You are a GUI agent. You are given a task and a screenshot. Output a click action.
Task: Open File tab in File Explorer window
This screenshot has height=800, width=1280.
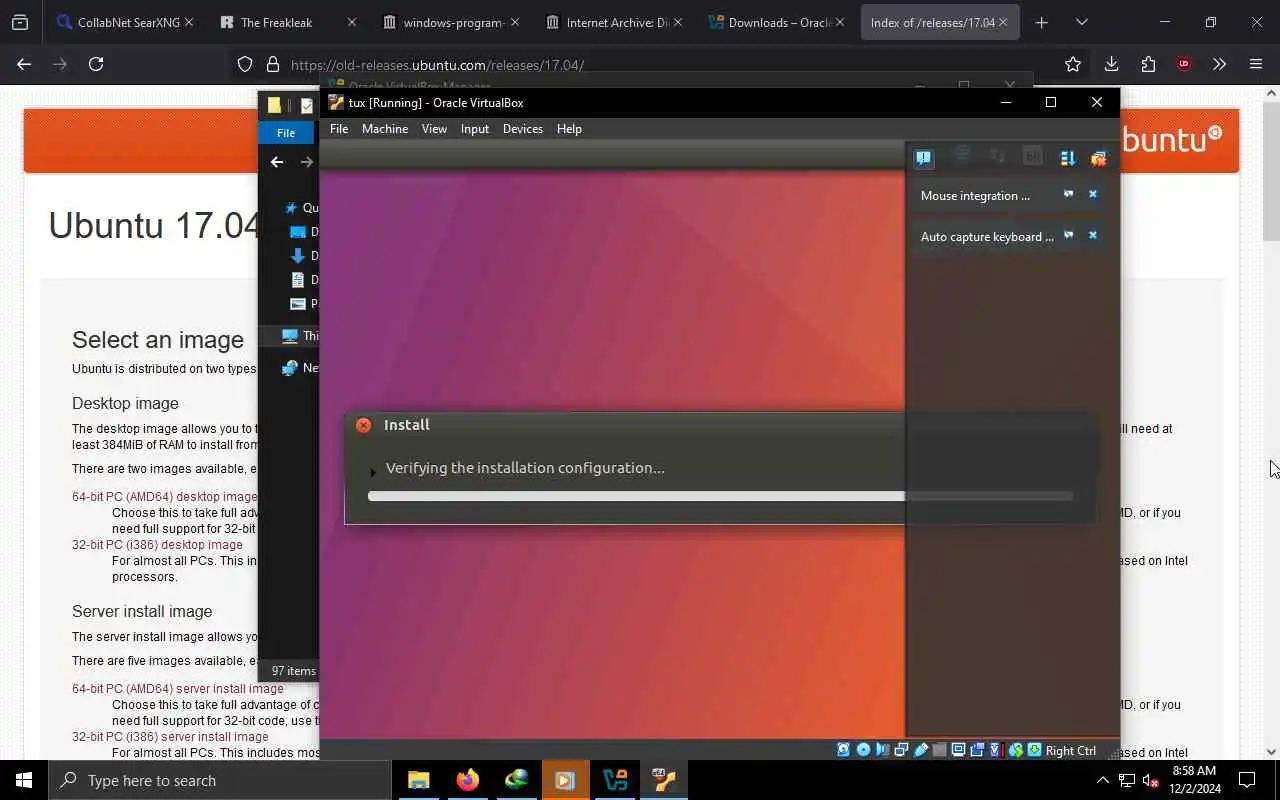point(286,133)
